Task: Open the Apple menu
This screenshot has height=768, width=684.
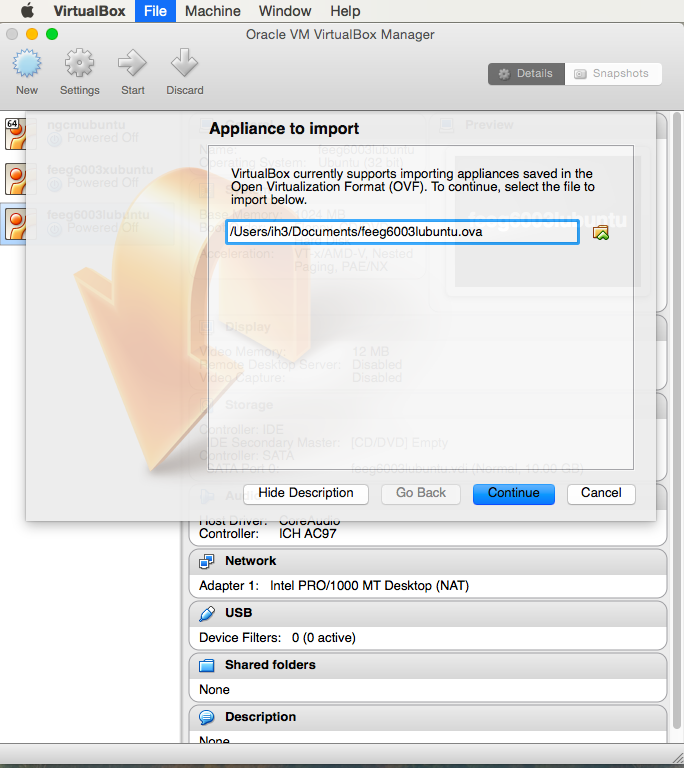Action: [27, 11]
